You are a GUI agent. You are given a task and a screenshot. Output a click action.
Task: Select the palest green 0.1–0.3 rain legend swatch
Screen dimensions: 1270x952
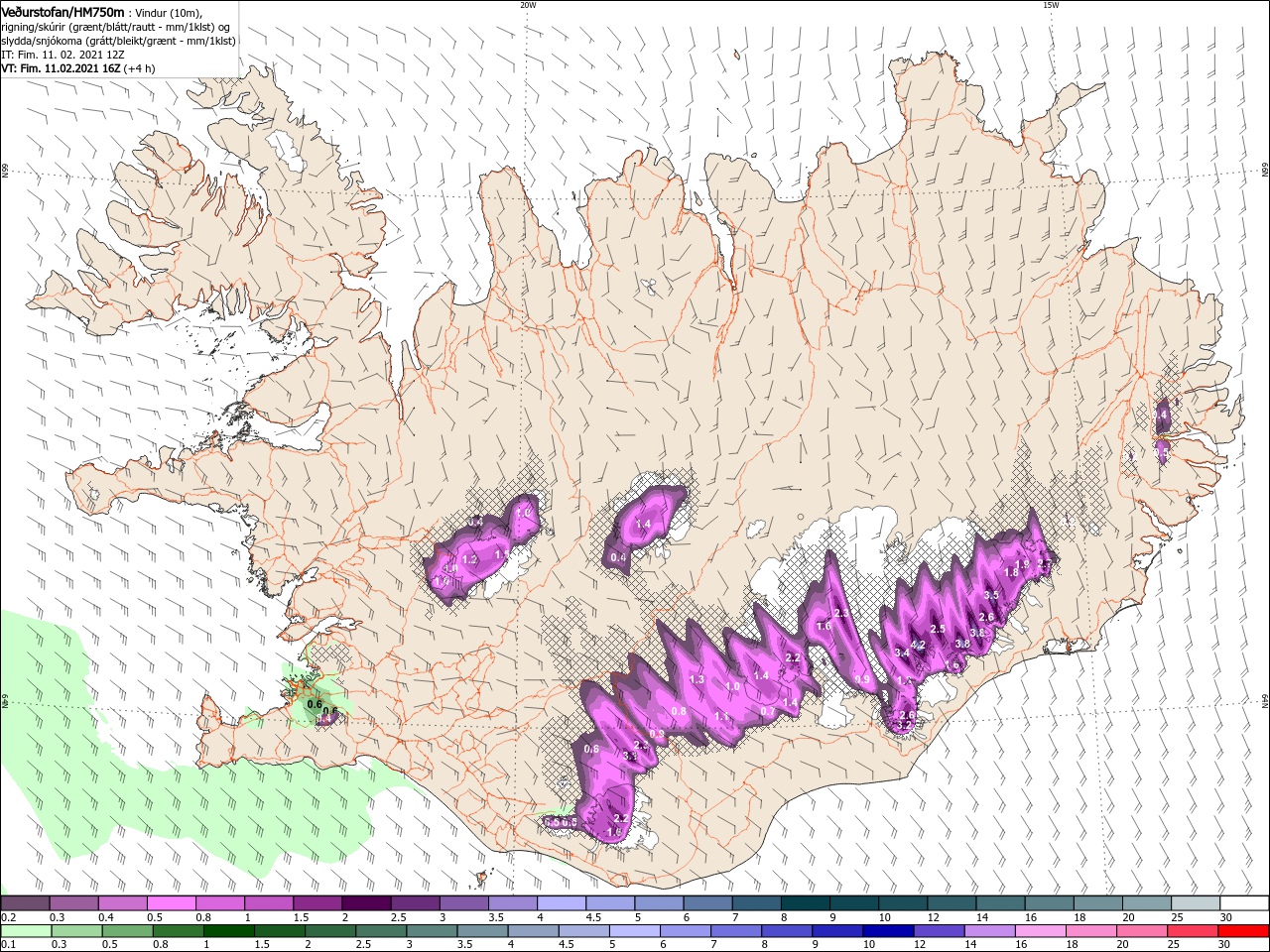pyautogui.click(x=27, y=931)
